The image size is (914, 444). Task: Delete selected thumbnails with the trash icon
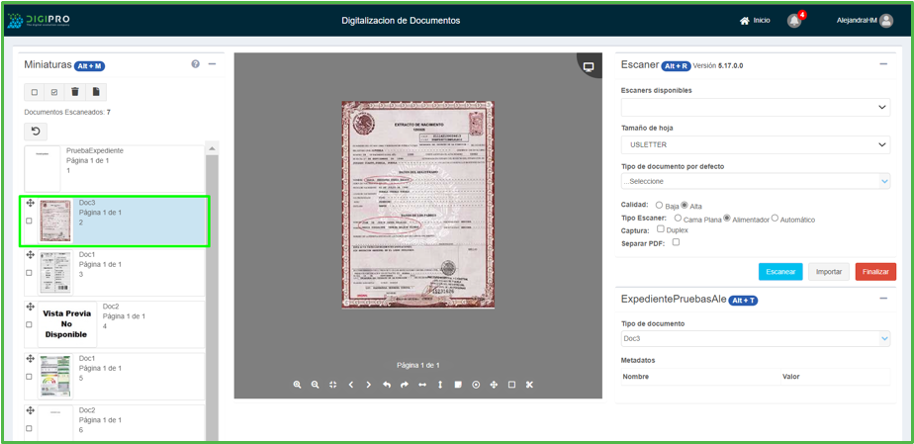click(75, 92)
